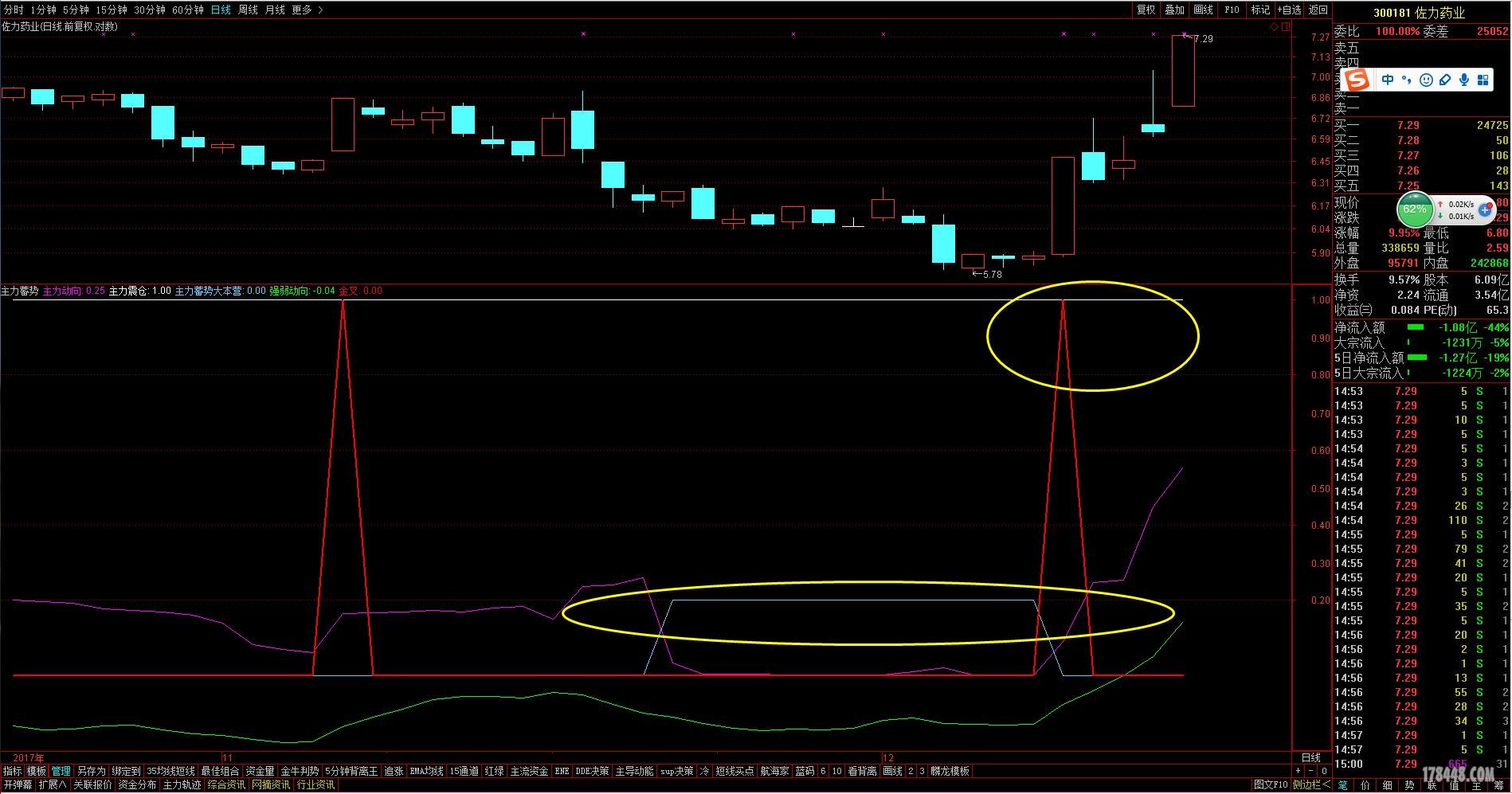
Task: Expand the 更多 periods dropdown
Action: tap(307, 10)
